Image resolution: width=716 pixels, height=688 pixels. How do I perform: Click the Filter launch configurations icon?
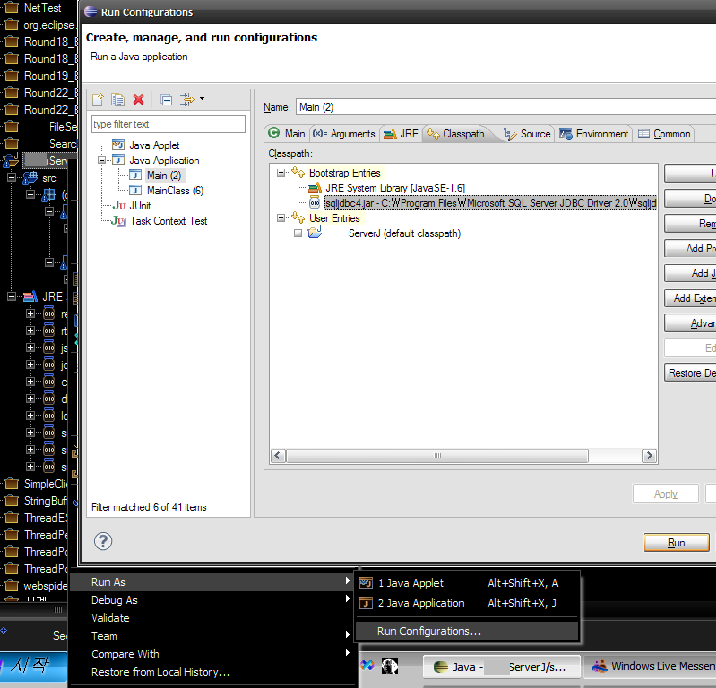(x=187, y=99)
